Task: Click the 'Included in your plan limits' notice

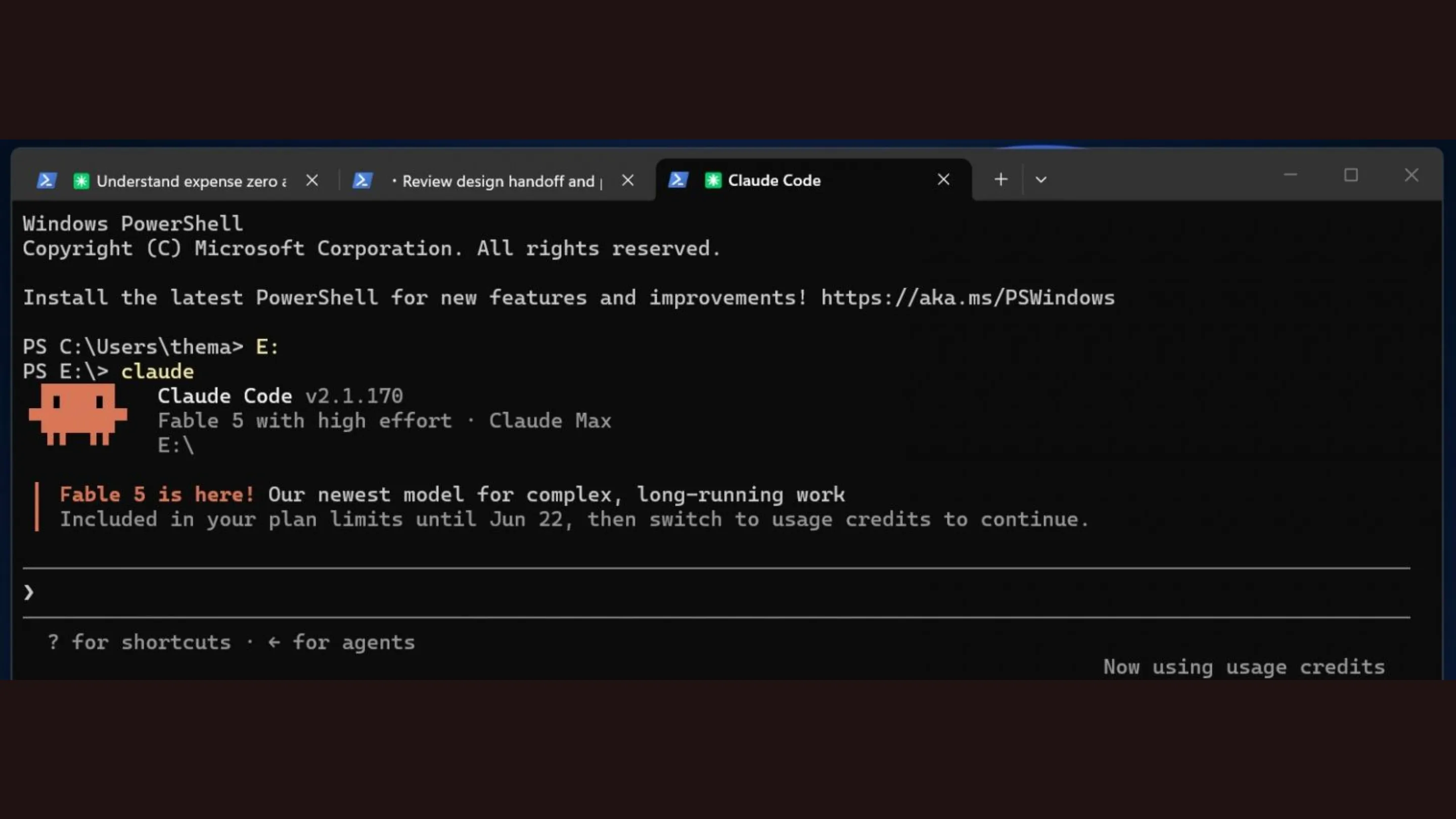Action: pos(574,519)
